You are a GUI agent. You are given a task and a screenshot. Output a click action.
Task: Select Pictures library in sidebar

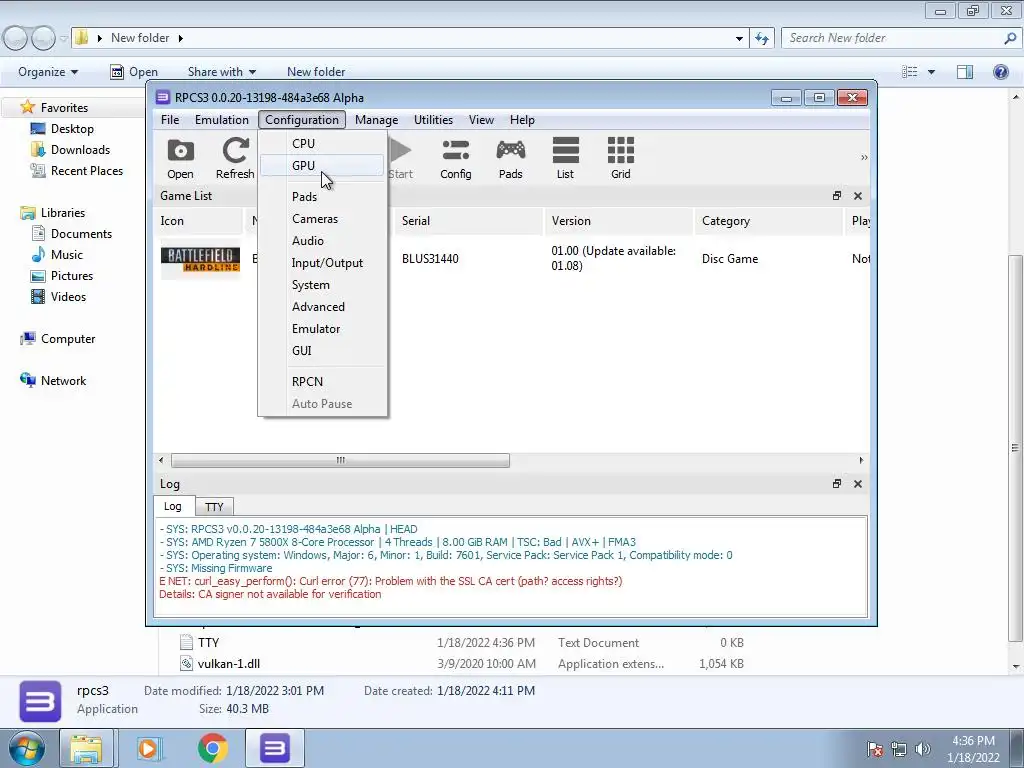(x=62, y=276)
